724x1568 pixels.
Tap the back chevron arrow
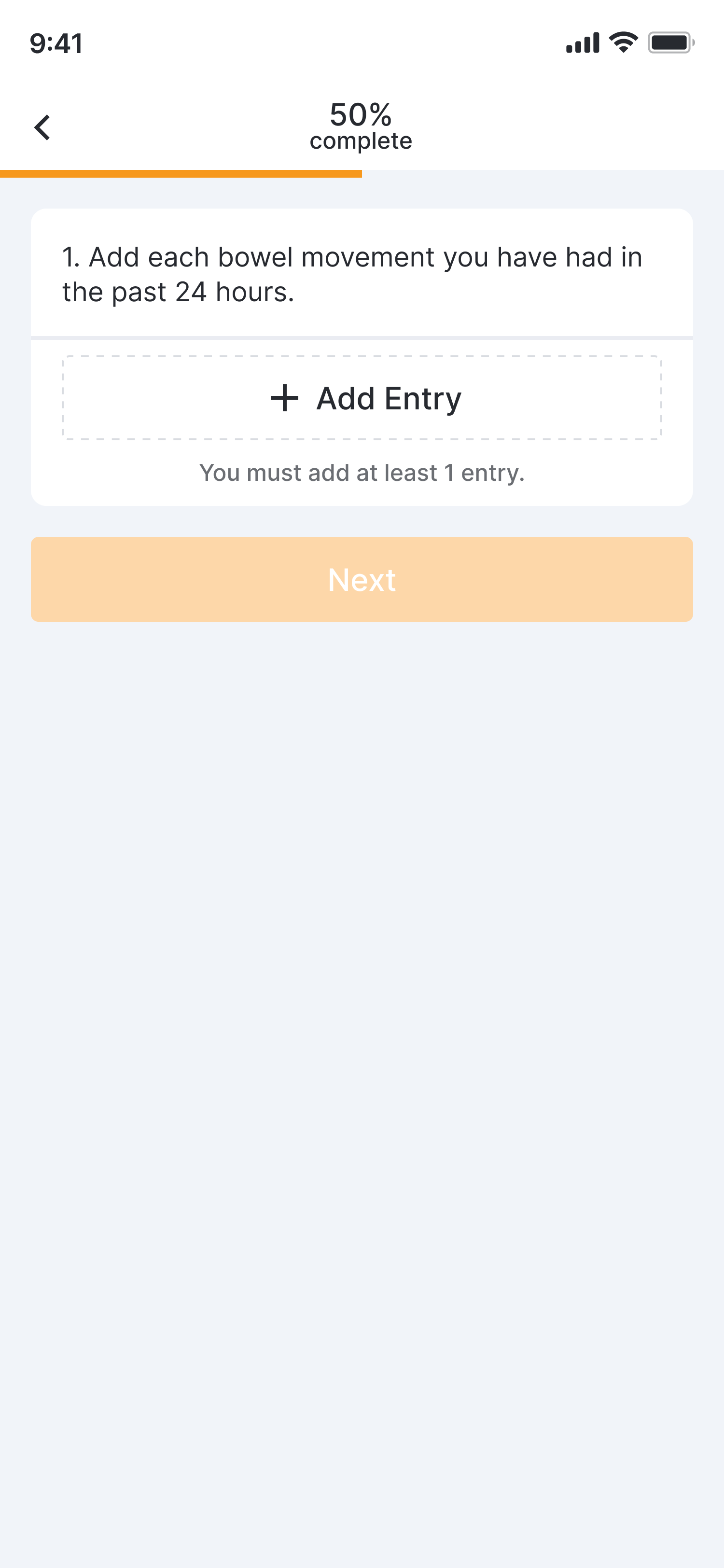(42, 127)
